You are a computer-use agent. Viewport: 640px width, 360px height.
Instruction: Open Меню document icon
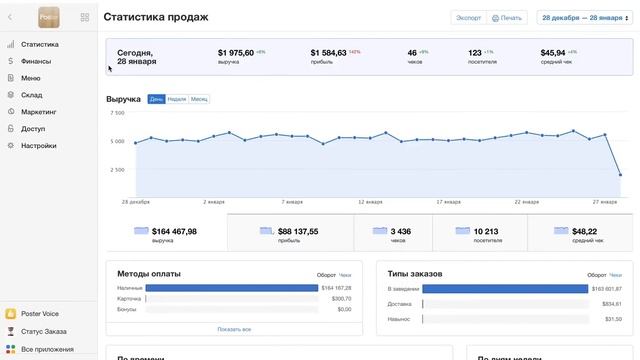point(11,78)
